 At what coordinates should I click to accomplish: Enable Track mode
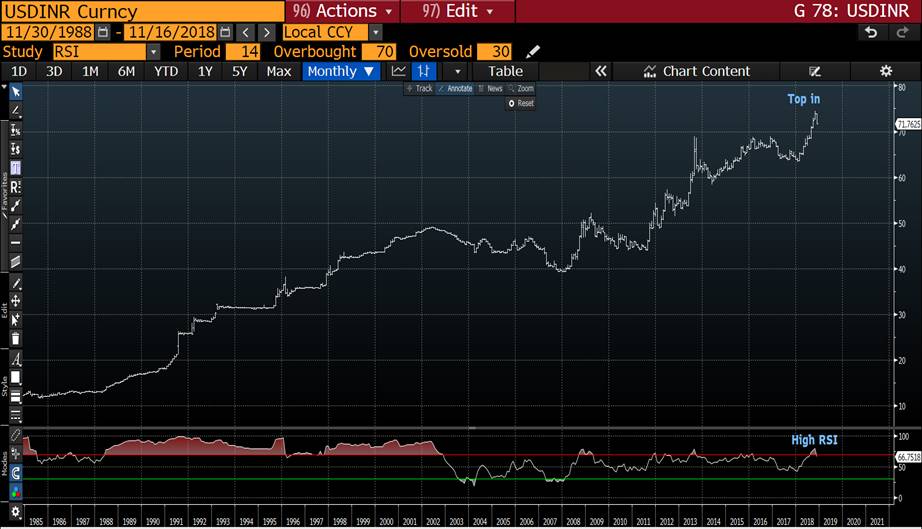(x=420, y=88)
